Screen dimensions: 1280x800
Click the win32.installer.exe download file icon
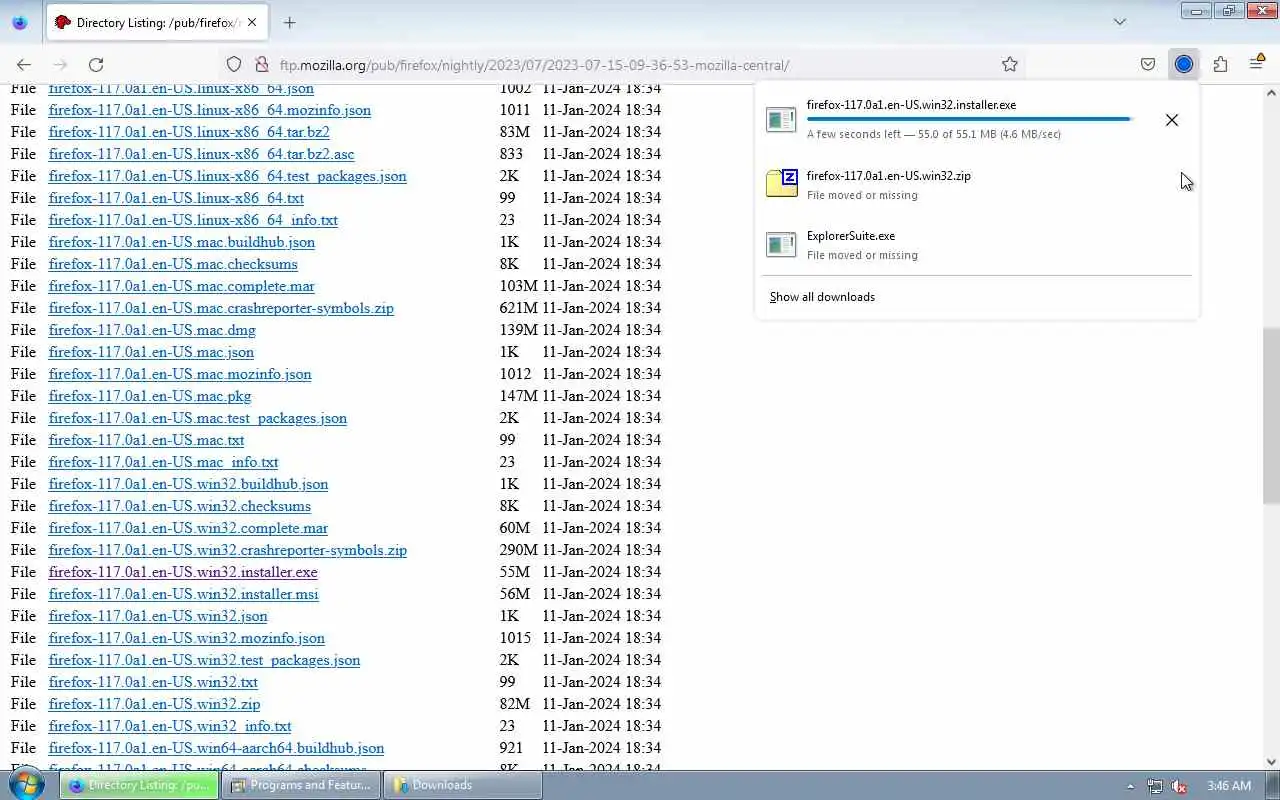(781, 120)
